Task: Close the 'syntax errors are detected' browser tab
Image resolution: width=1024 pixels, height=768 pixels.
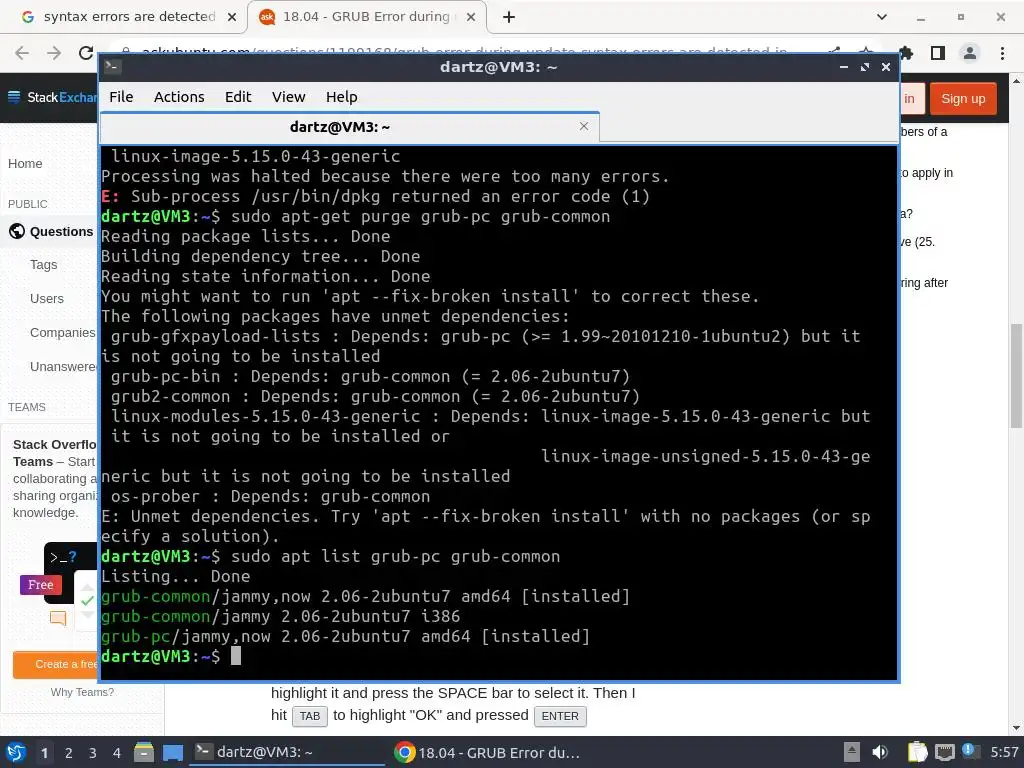Action: tap(232, 17)
